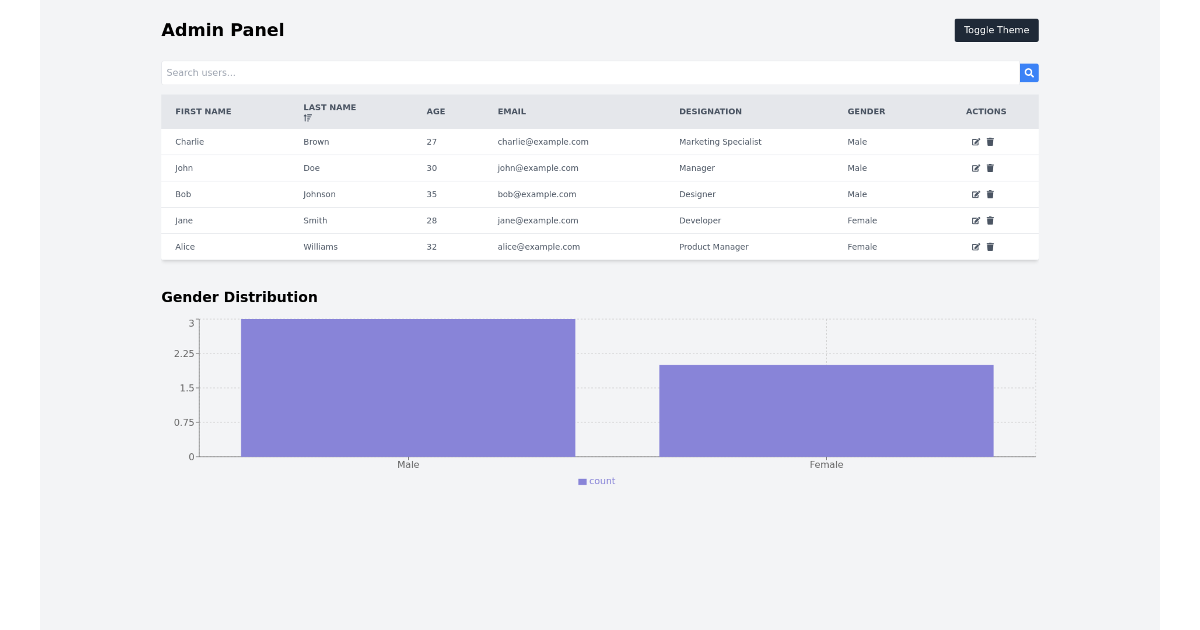Delete Alice Williams with the trash icon
The width and height of the screenshot is (1200, 630).
[990, 247]
